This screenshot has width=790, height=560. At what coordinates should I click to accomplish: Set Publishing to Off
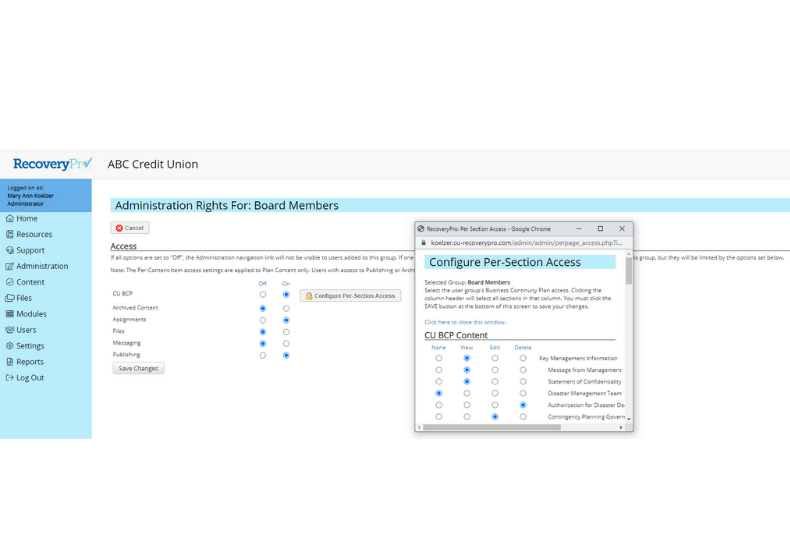pos(262,355)
